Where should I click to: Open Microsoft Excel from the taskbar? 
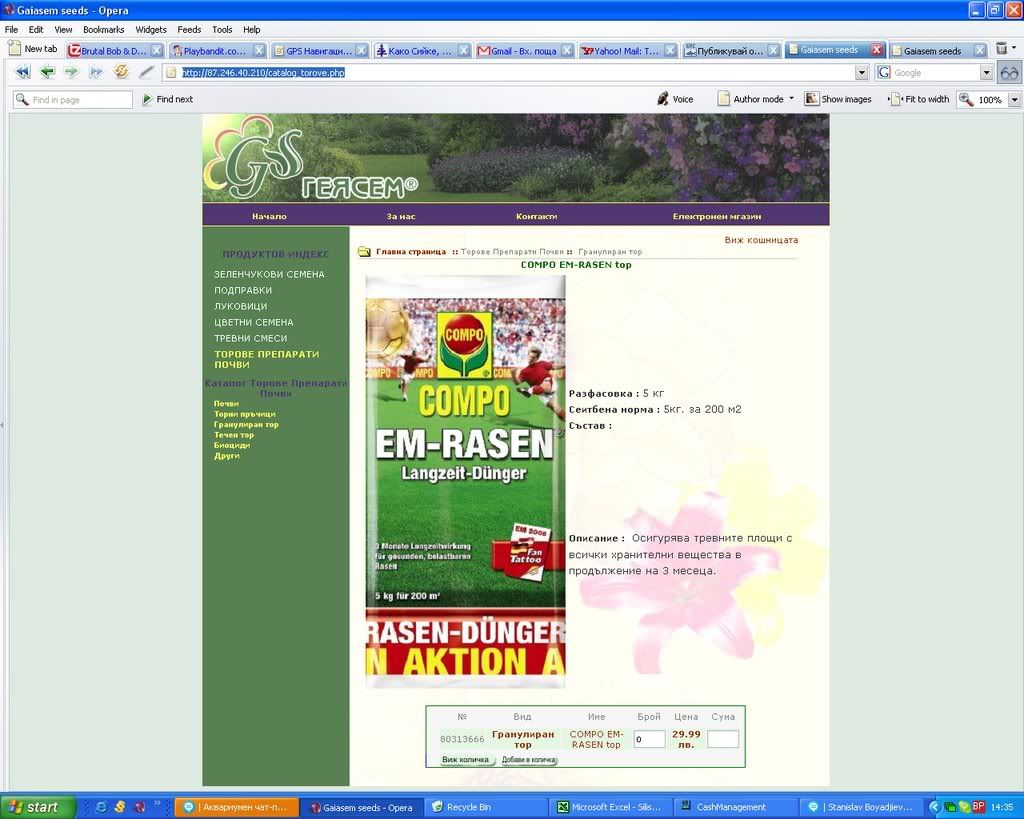click(609, 807)
